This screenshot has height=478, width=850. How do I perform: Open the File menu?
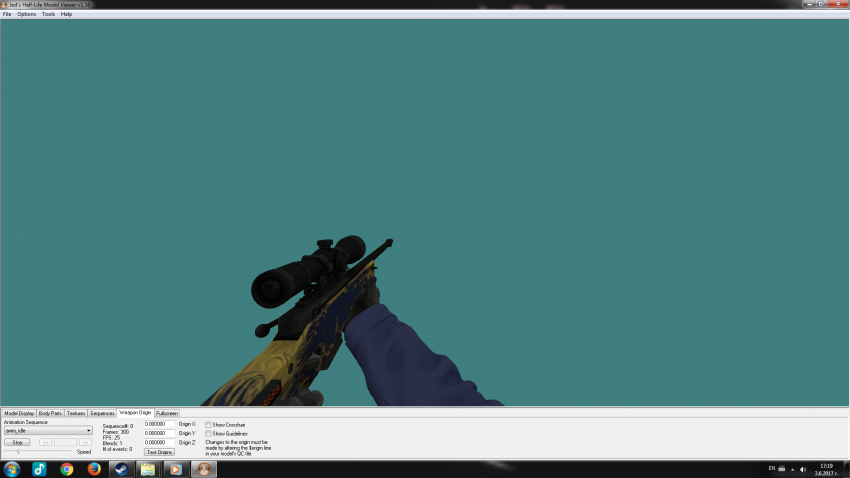pyautogui.click(x=7, y=14)
